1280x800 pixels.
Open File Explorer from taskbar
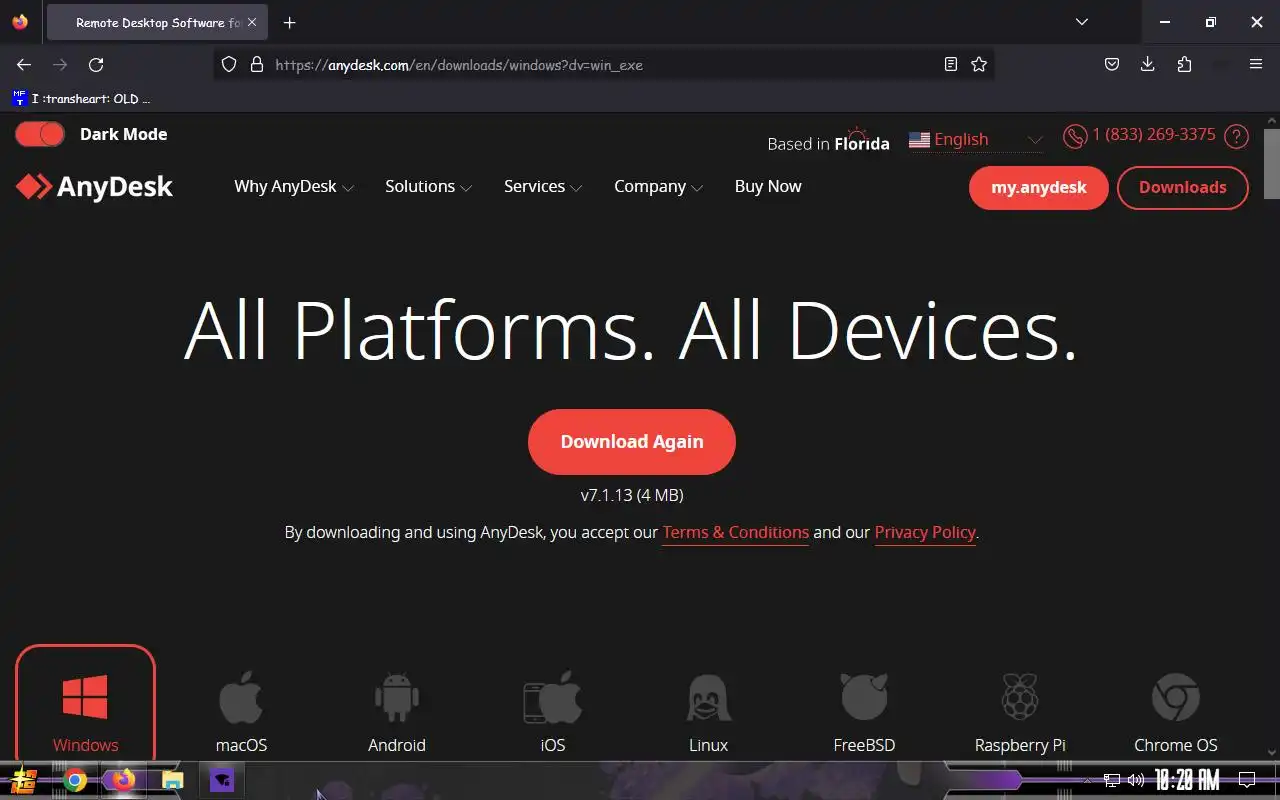(x=172, y=780)
